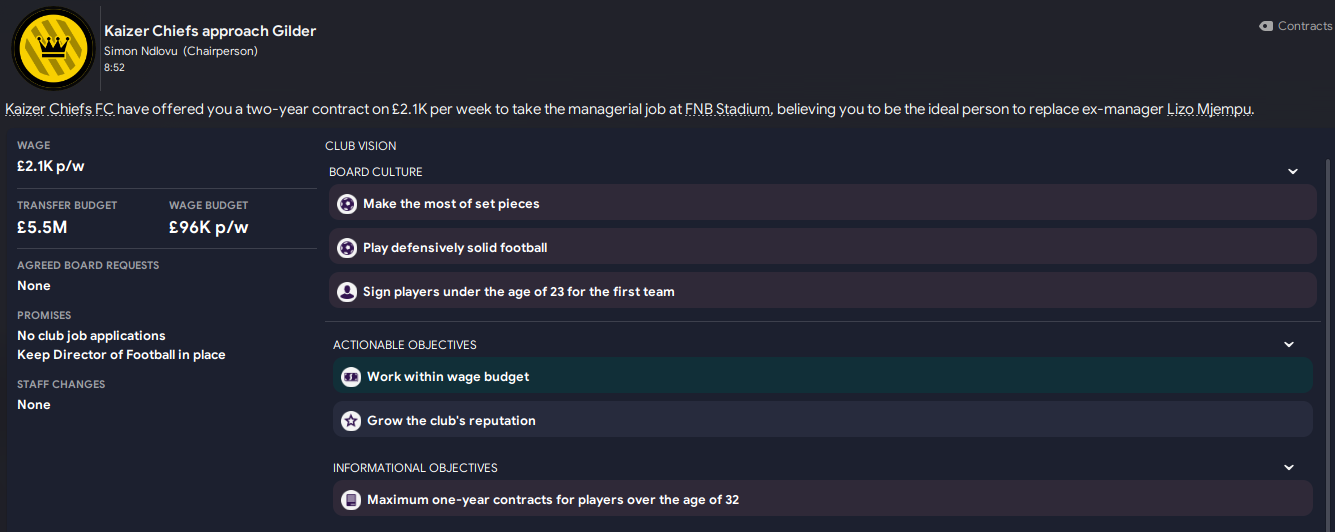Screen dimensions: 1335x532
Task: Click the one-year contracts document icon
Action: 351,500
